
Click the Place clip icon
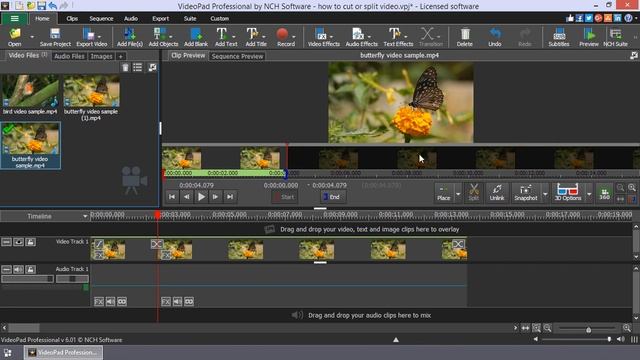pos(444,192)
